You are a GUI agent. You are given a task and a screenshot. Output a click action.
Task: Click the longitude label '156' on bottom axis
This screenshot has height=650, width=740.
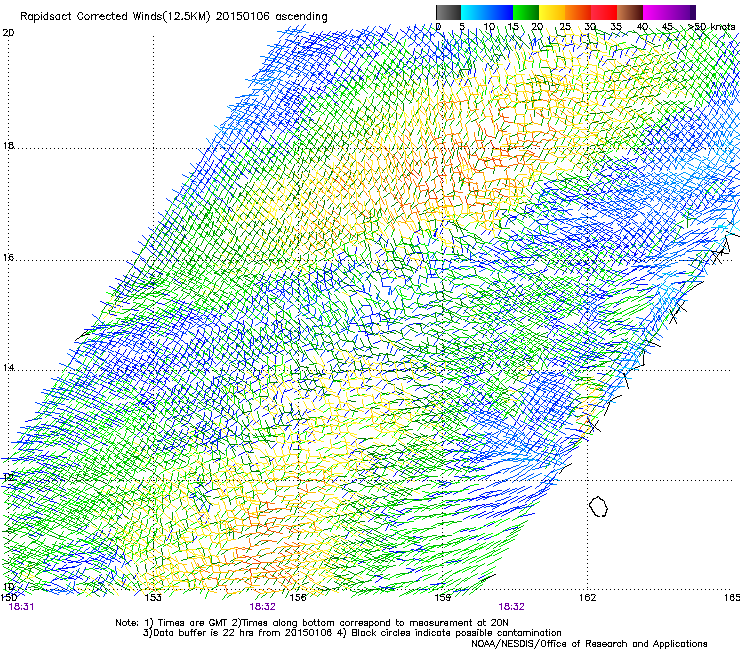tap(298, 598)
